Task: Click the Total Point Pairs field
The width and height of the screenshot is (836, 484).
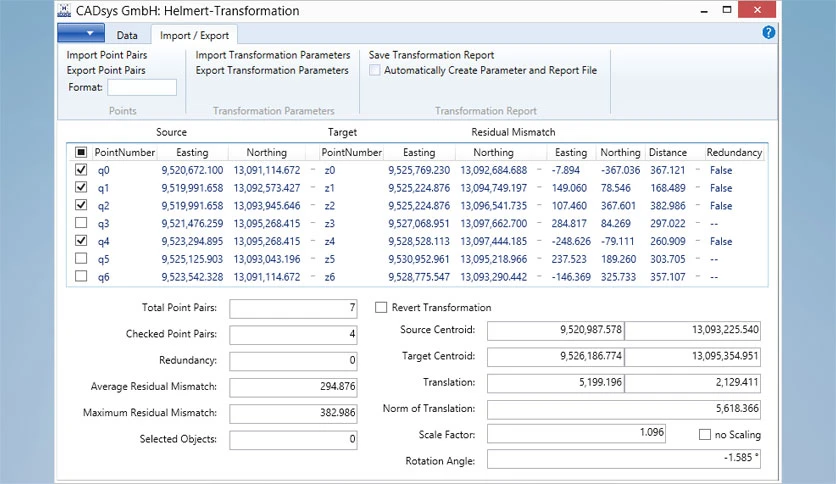Action: click(293, 308)
